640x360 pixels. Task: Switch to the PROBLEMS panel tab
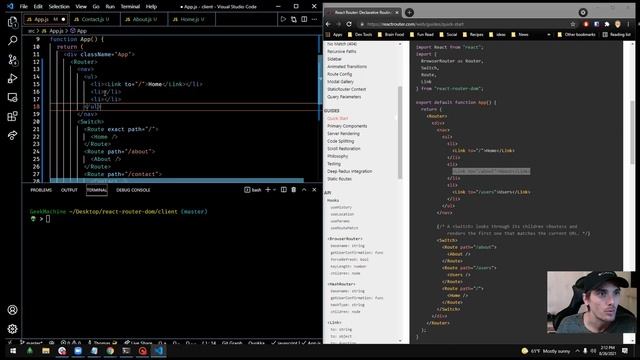click(41, 190)
